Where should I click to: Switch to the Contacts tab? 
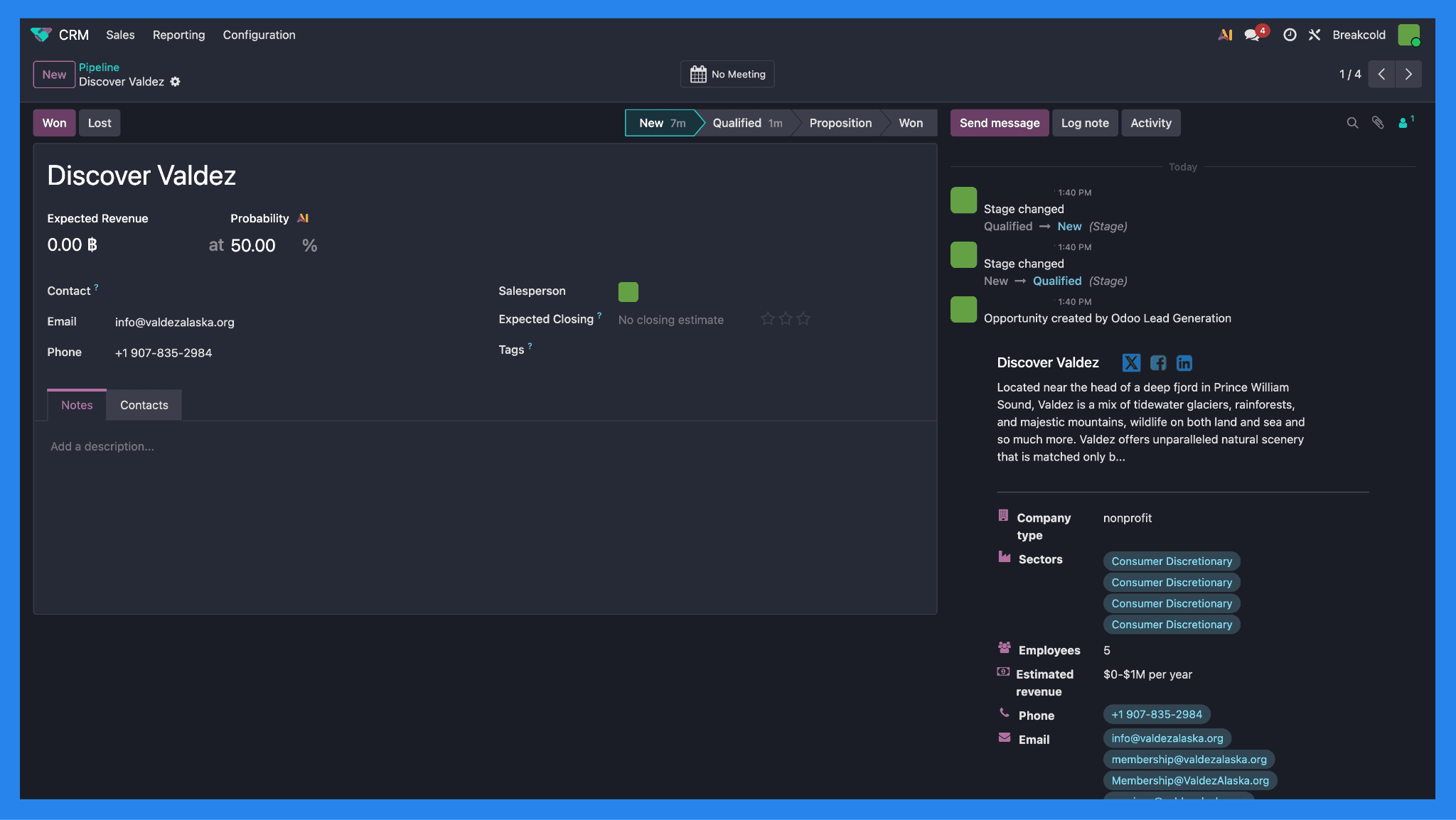tap(144, 405)
